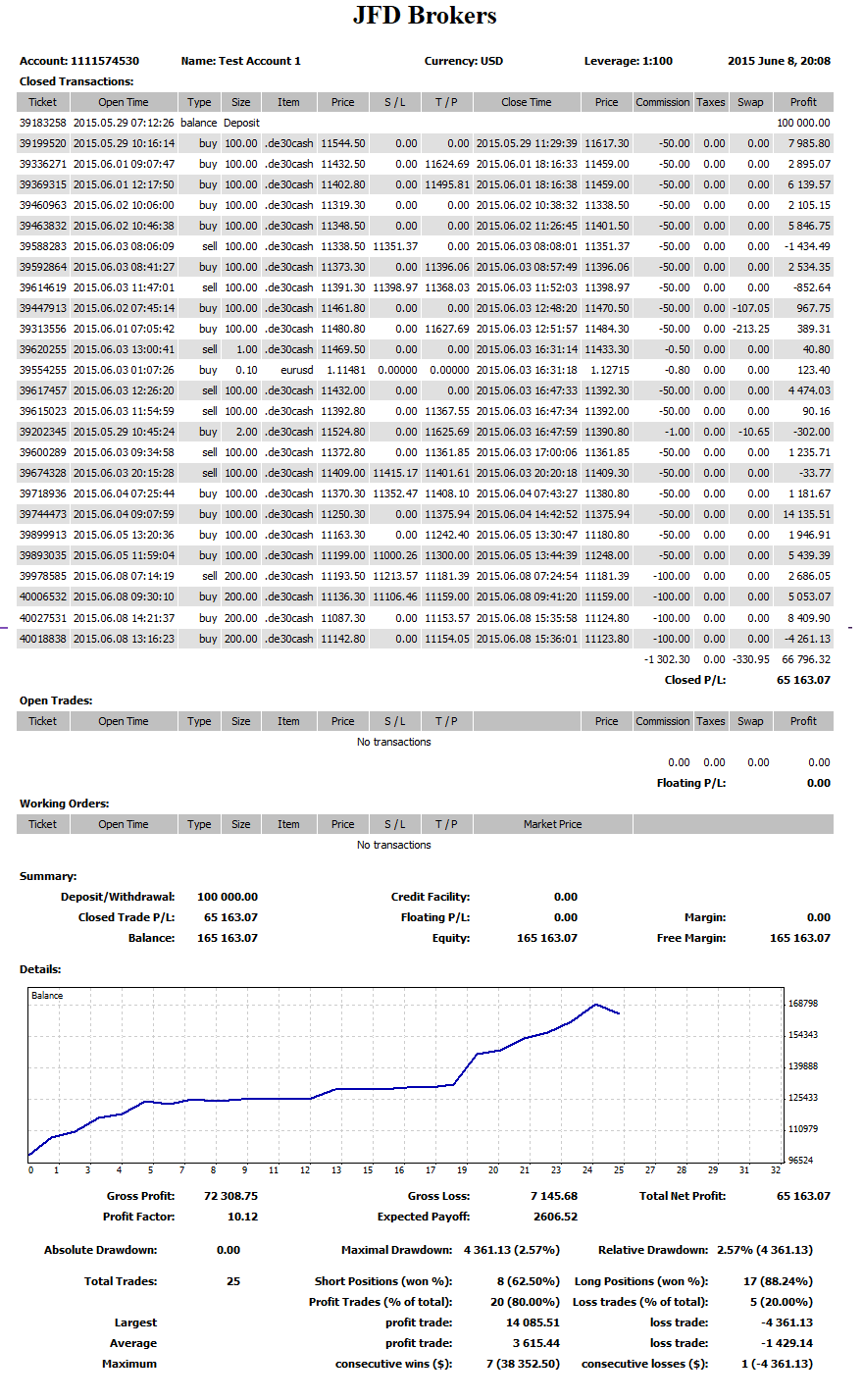The width and height of the screenshot is (863, 1400).
Task: Click the 'balance' type in the deposit row
Action: pyautogui.click(x=199, y=123)
